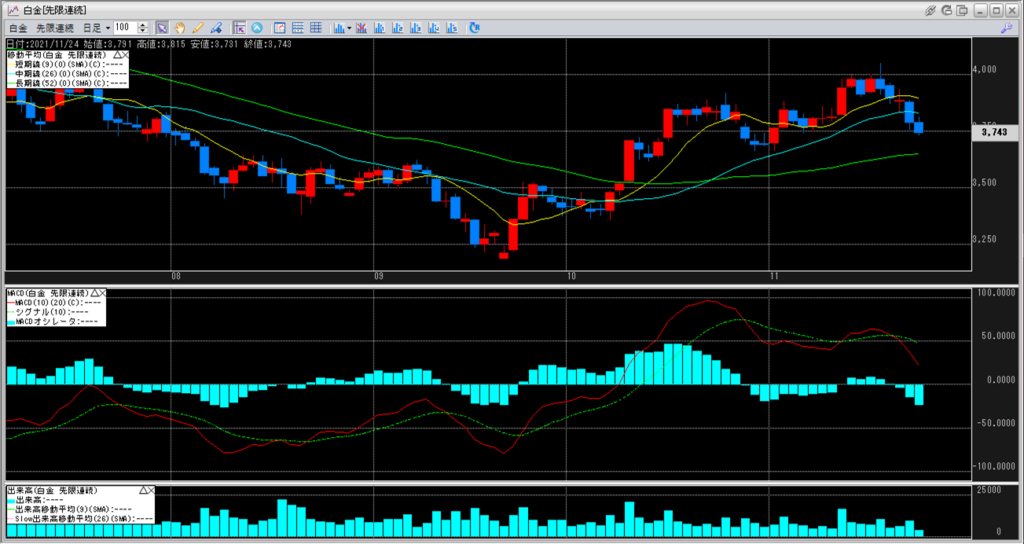Increase the bar count with the up spinner

(x=143, y=25)
